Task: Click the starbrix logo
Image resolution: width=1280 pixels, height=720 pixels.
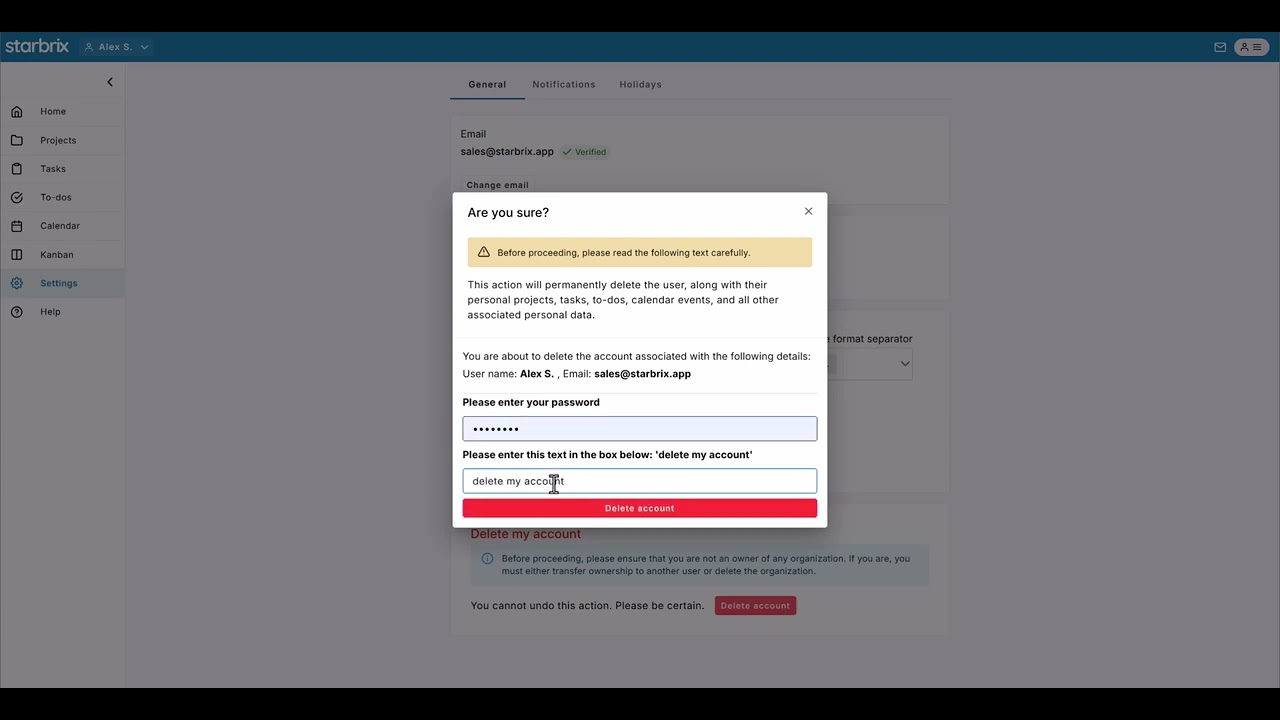Action: tap(37, 46)
